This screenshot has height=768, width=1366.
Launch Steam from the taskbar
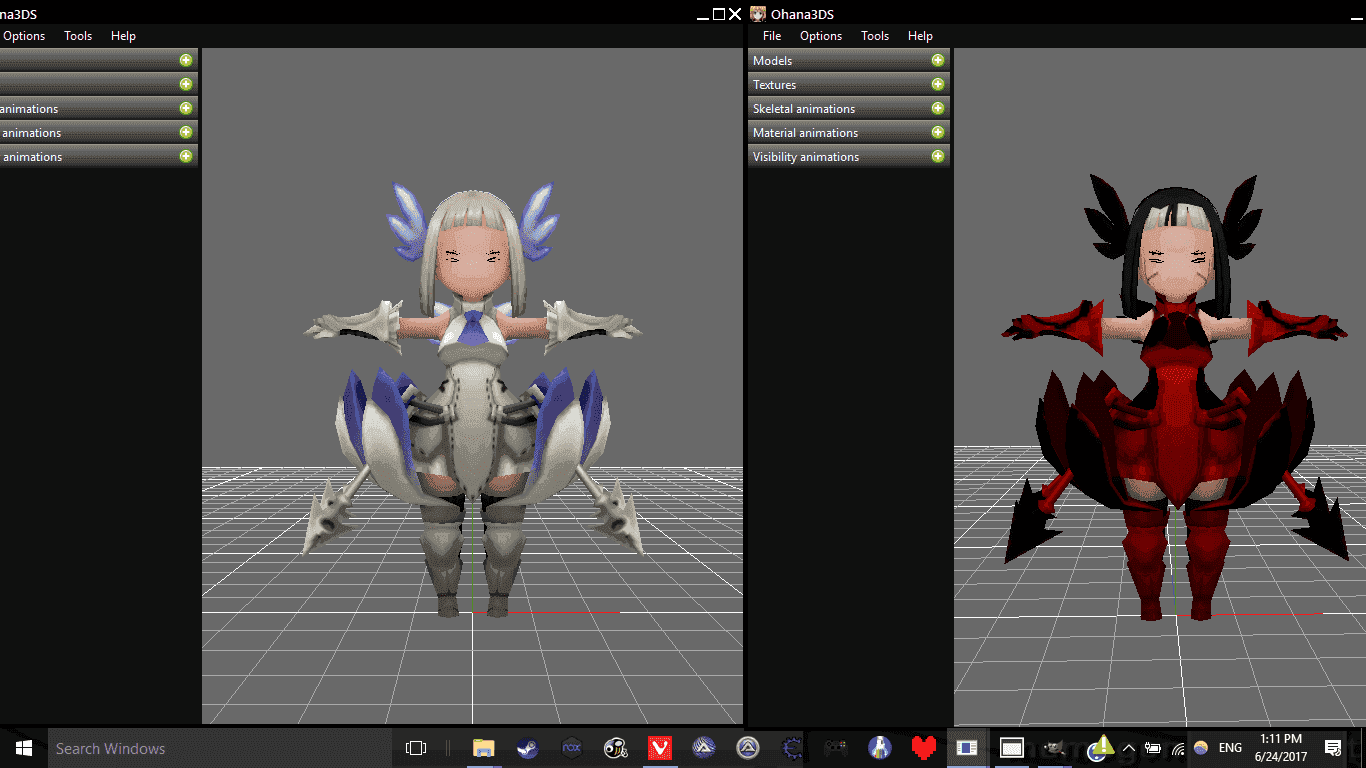(x=527, y=748)
